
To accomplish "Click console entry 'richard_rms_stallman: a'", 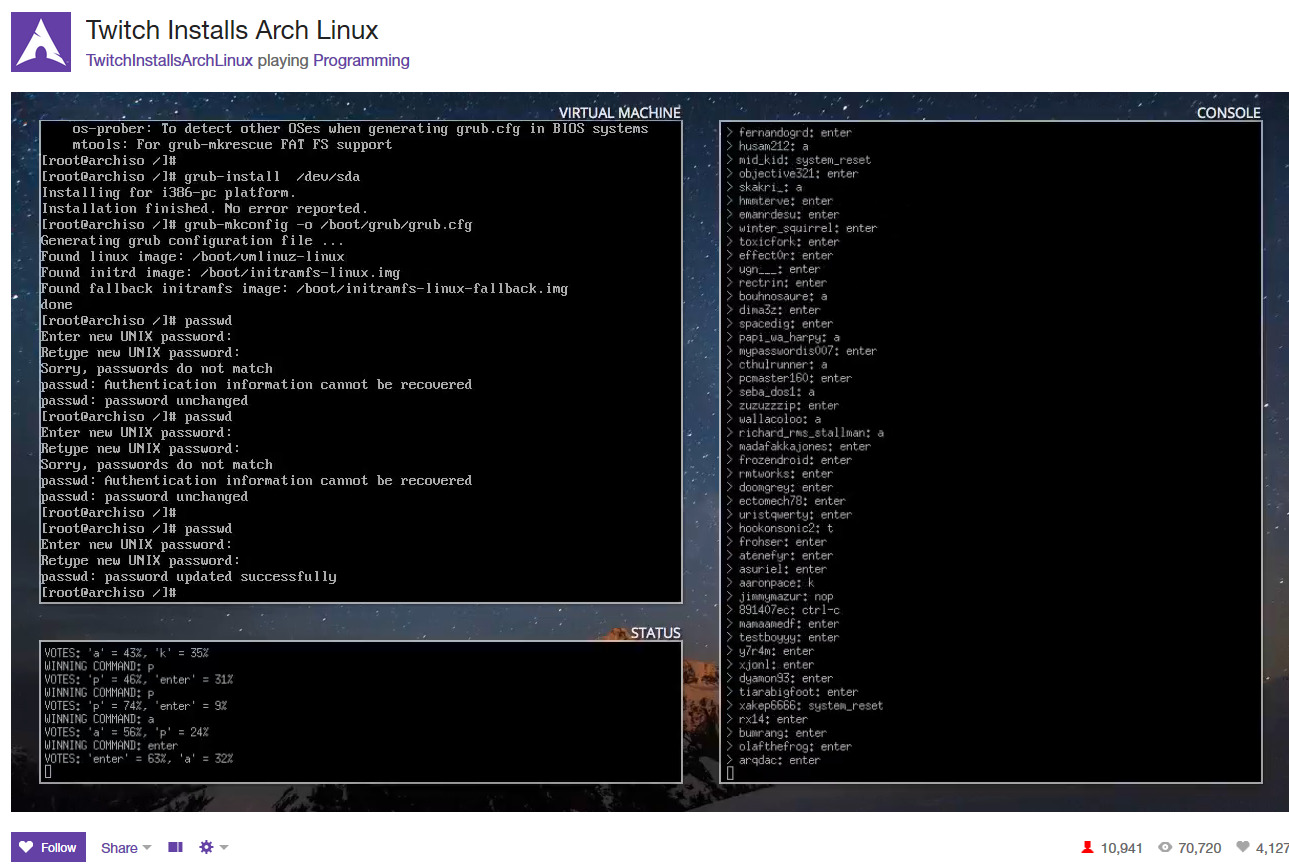I will pyautogui.click(x=805, y=433).
